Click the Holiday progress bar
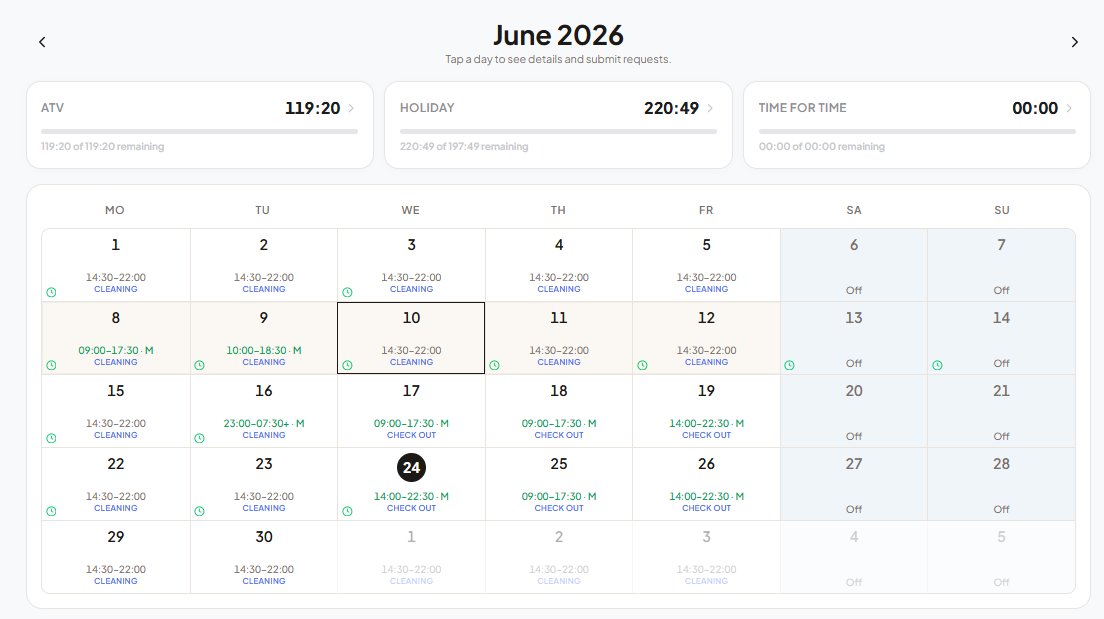 pyautogui.click(x=558, y=131)
